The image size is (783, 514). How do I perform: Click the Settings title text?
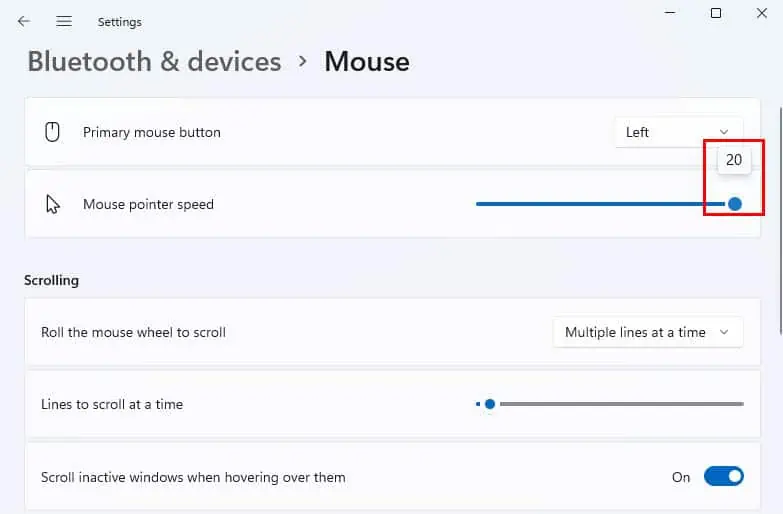pos(120,22)
